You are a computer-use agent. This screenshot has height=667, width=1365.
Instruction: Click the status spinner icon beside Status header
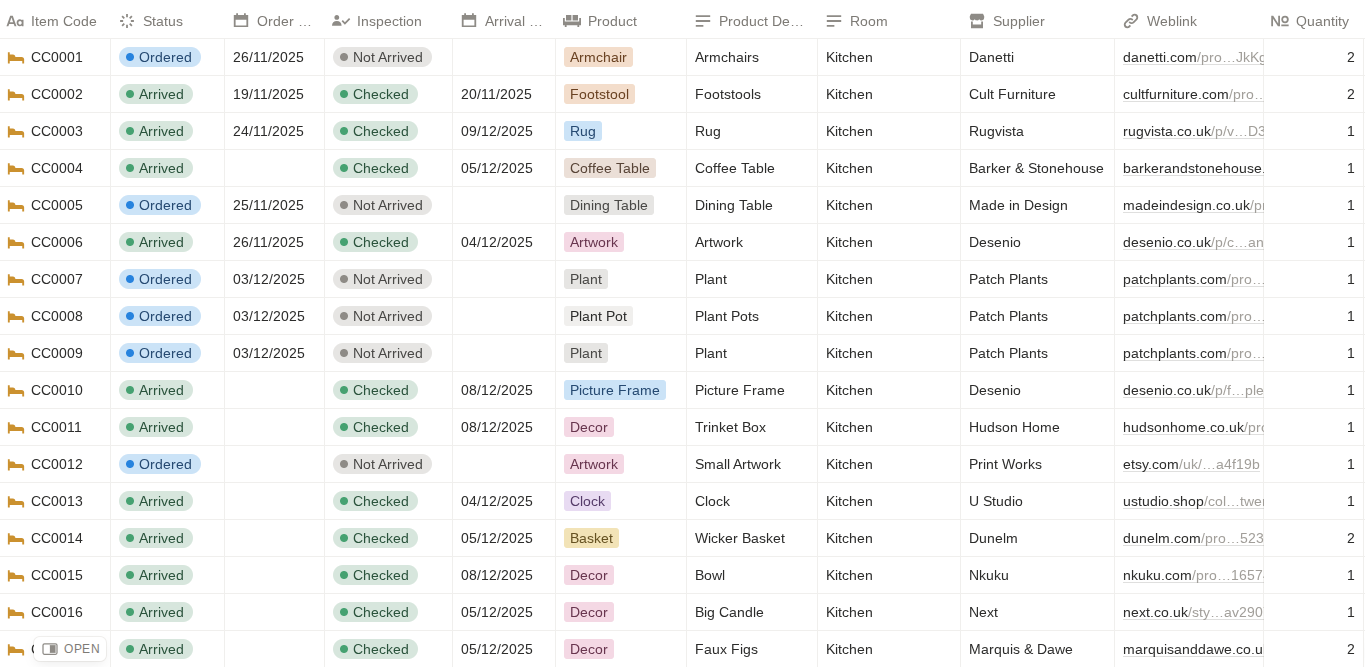pos(126,20)
